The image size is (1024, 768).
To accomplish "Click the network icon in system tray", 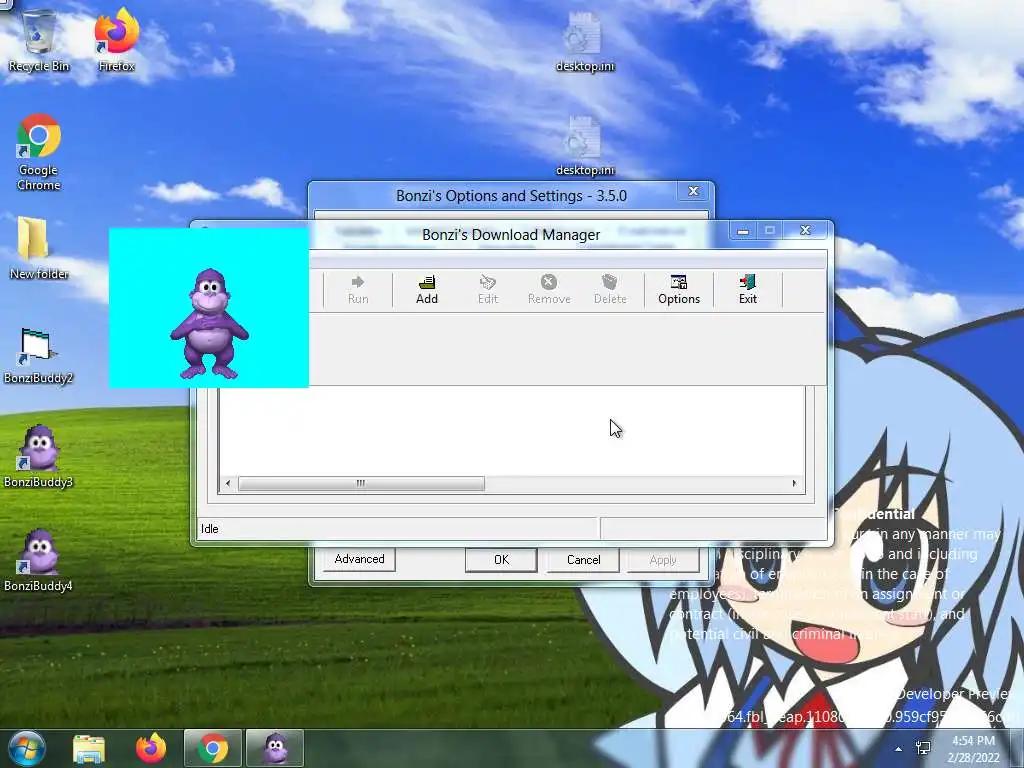I will pyautogui.click(x=923, y=748).
